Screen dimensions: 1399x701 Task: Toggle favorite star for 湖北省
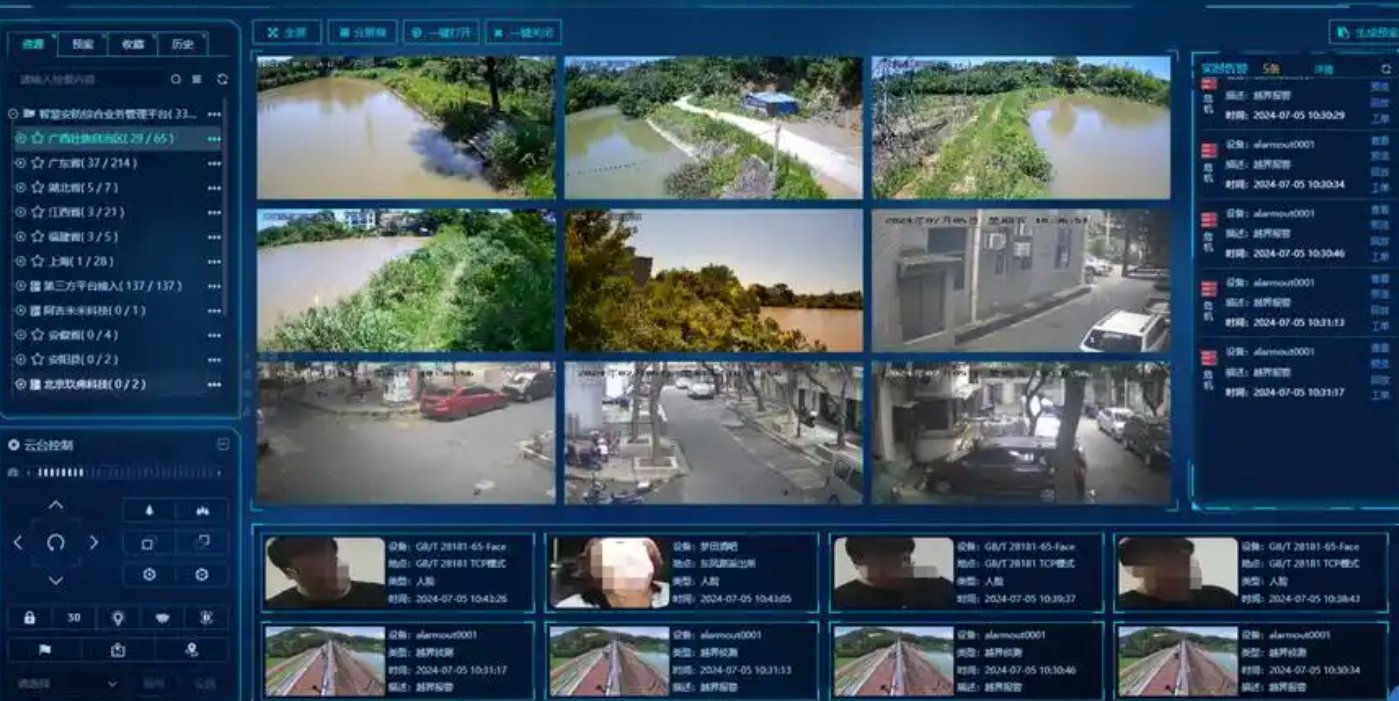(x=37, y=188)
